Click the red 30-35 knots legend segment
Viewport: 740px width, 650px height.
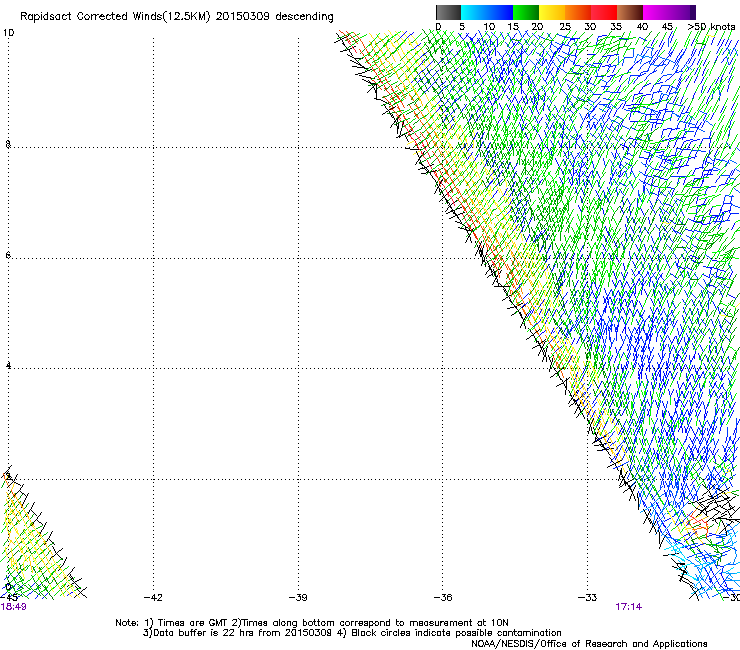604,12
